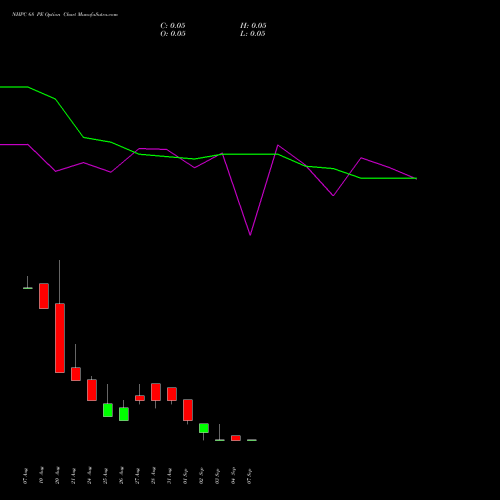The width and height of the screenshot is (500, 500).
Task: Click the open price value O: 0.05
Action: (x=173, y=34)
